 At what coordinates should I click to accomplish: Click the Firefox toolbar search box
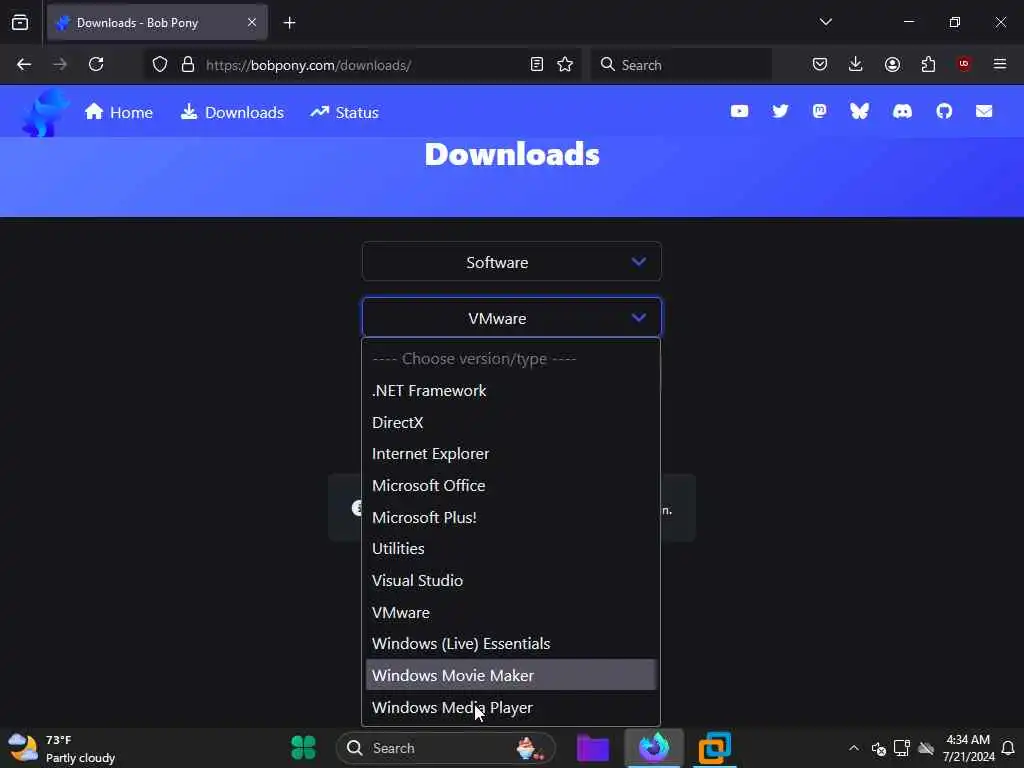coord(681,65)
